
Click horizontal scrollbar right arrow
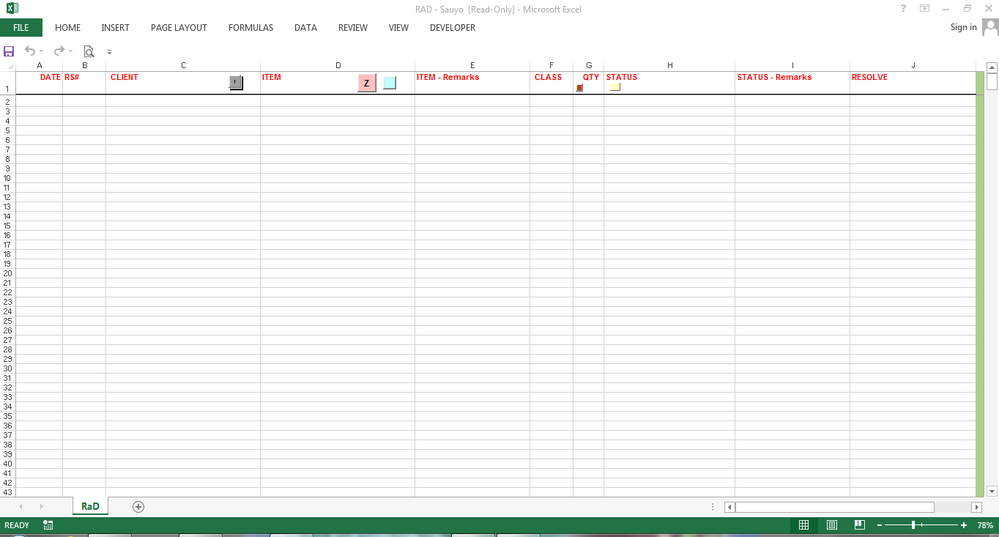pos(976,507)
